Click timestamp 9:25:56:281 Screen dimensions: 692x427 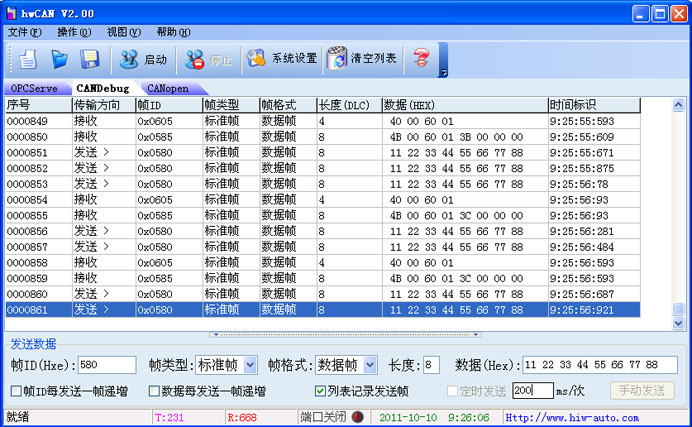click(582, 231)
